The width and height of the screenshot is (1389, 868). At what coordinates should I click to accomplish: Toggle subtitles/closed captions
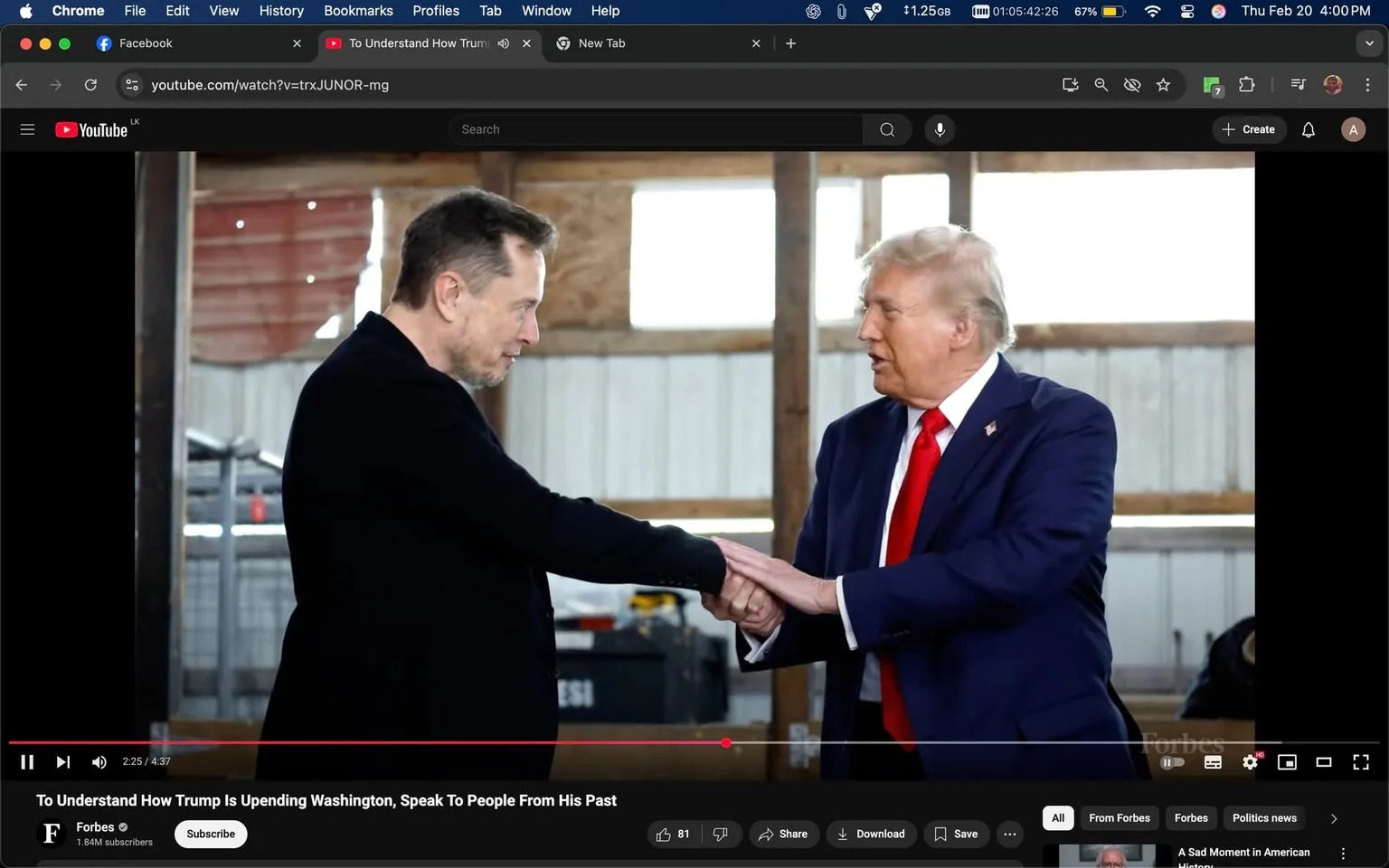(x=1213, y=762)
